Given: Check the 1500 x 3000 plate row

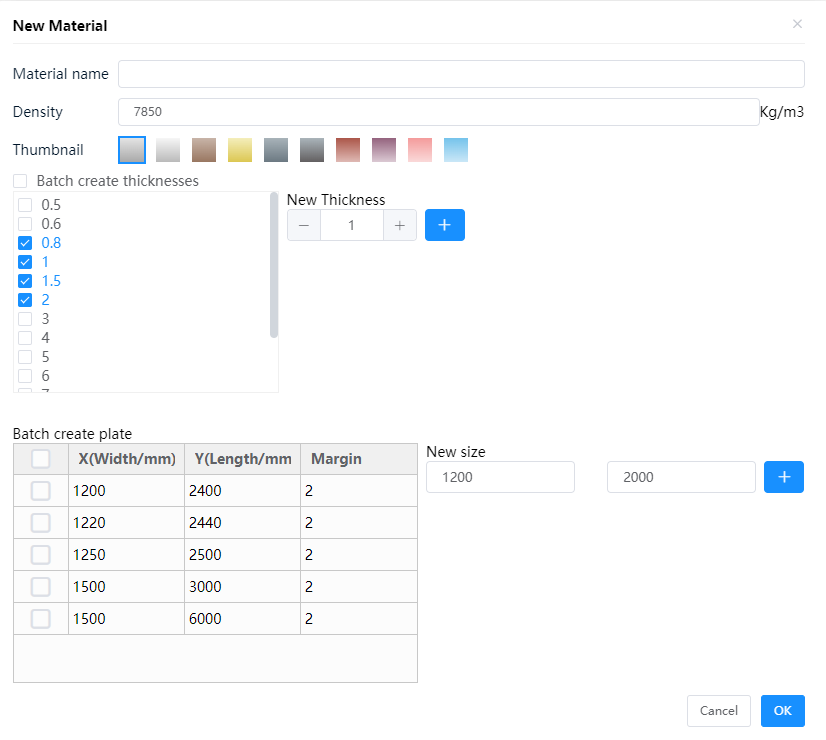Looking at the screenshot, I should tap(41, 587).
